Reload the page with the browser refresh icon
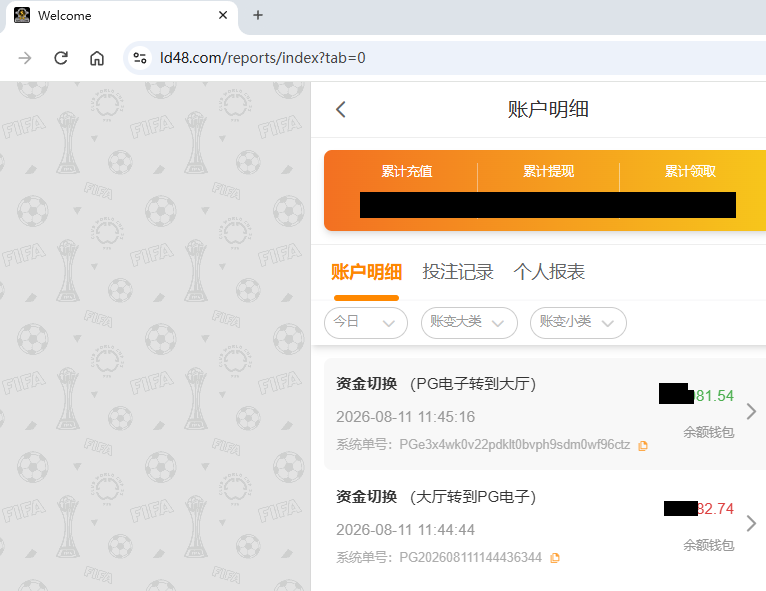Image resolution: width=766 pixels, height=591 pixels. pos(61,58)
